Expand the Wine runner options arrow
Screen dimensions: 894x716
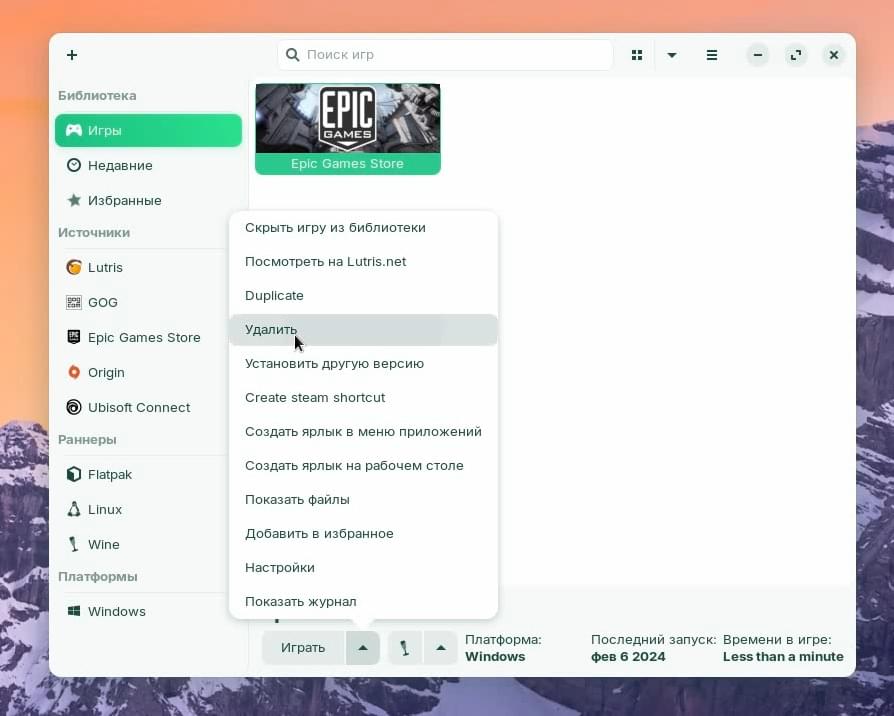pos(441,648)
